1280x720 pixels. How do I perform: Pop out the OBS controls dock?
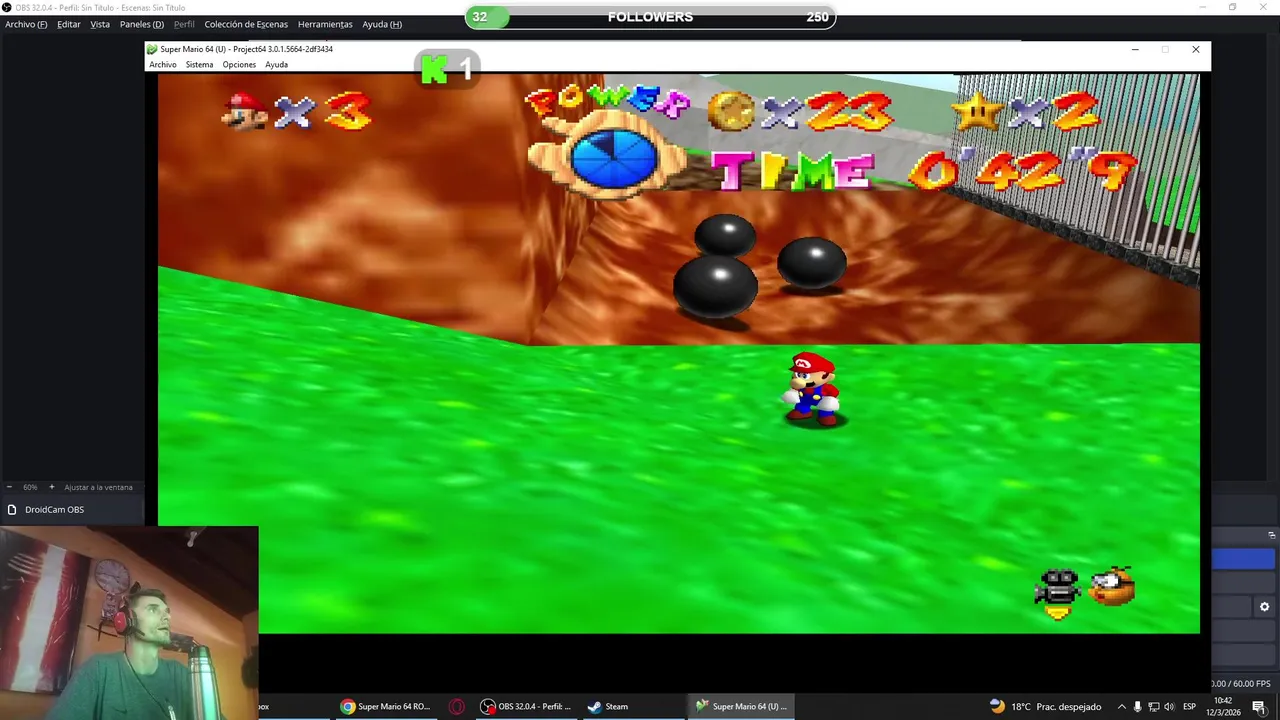(1272, 535)
